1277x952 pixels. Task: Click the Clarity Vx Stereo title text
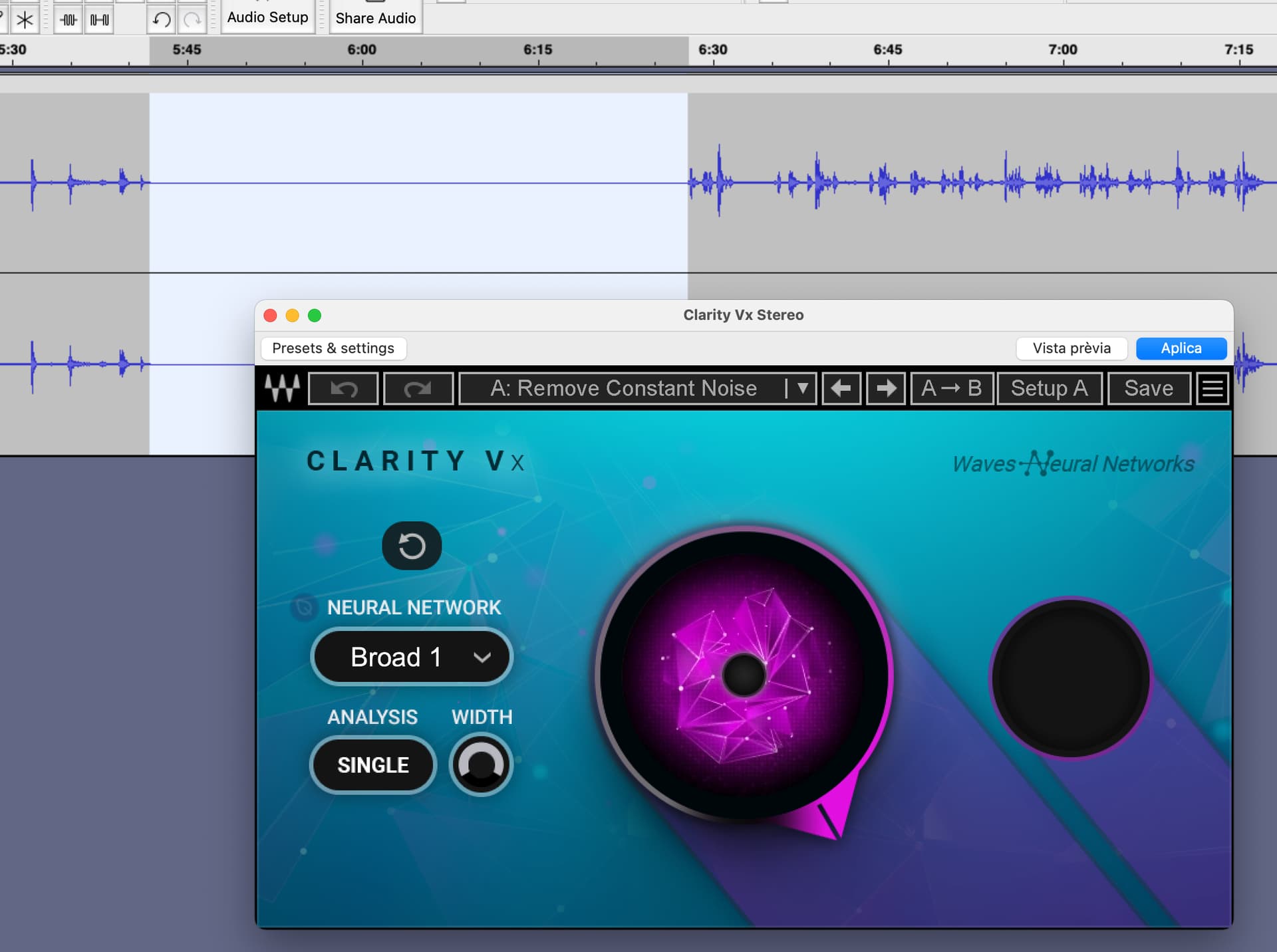(x=744, y=315)
